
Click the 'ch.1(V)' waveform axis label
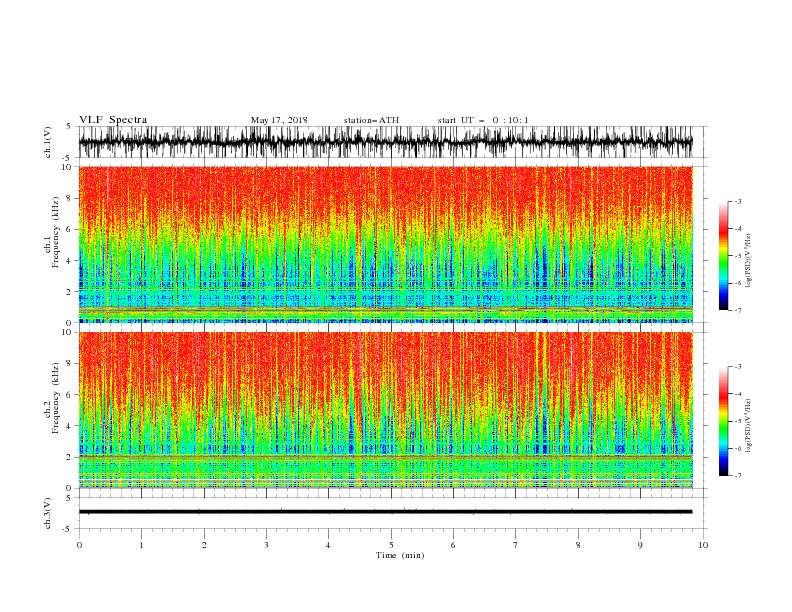(x=48, y=142)
